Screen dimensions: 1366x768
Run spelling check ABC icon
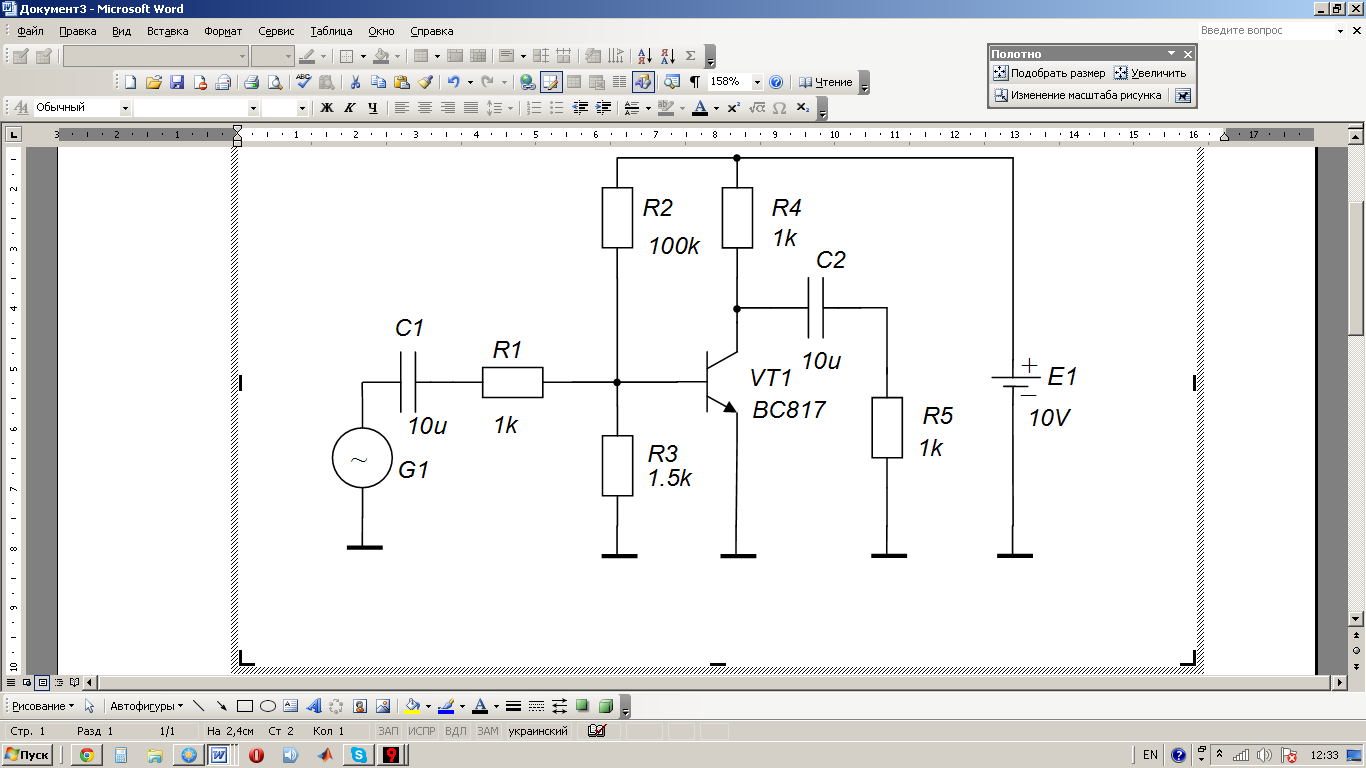tap(303, 82)
